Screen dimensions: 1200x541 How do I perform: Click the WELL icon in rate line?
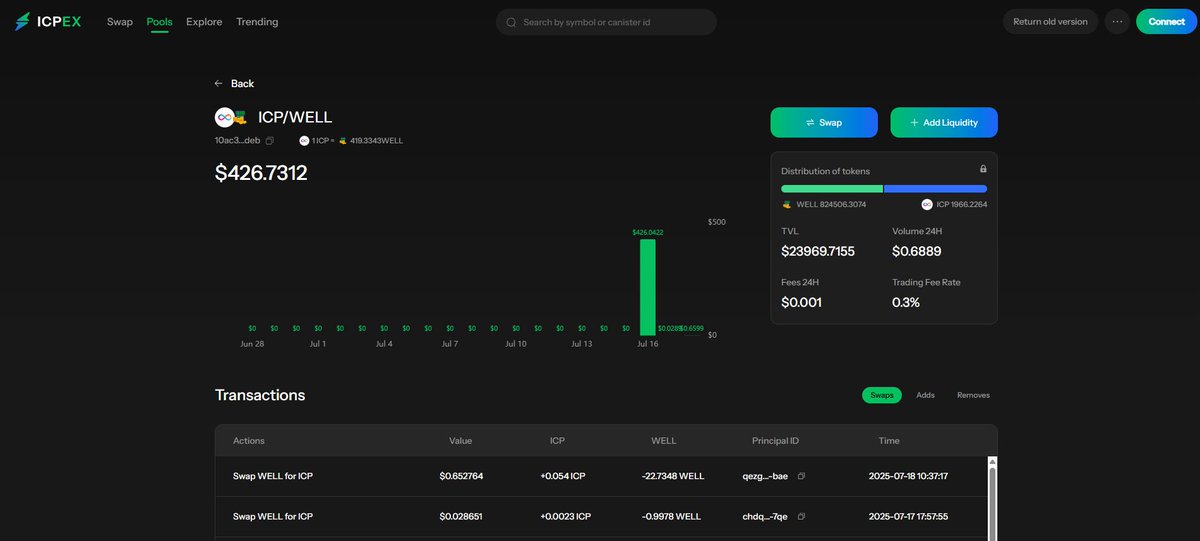[x=342, y=141]
